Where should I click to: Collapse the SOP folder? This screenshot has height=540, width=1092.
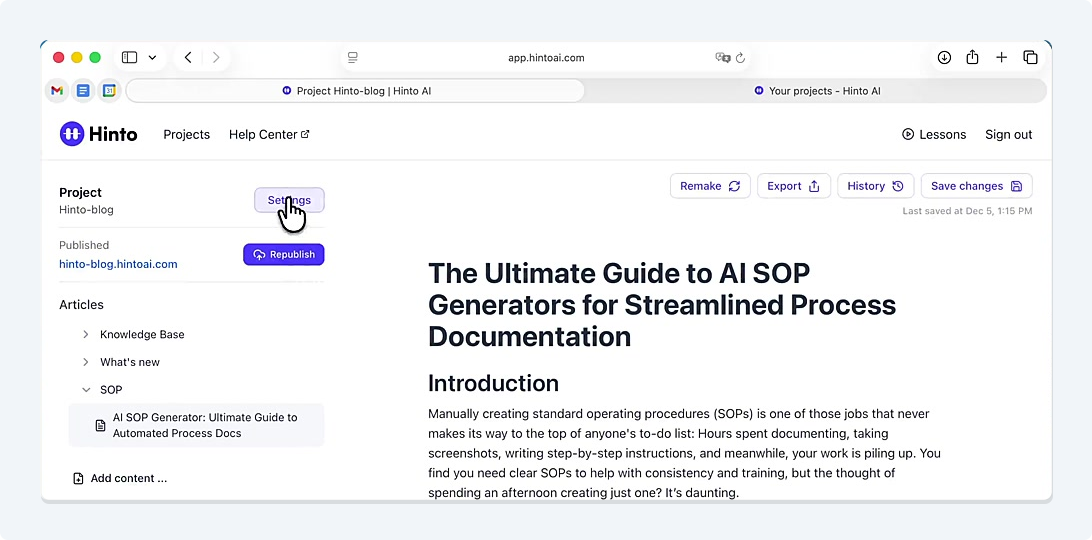pyautogui.click(x=86, y=390)
